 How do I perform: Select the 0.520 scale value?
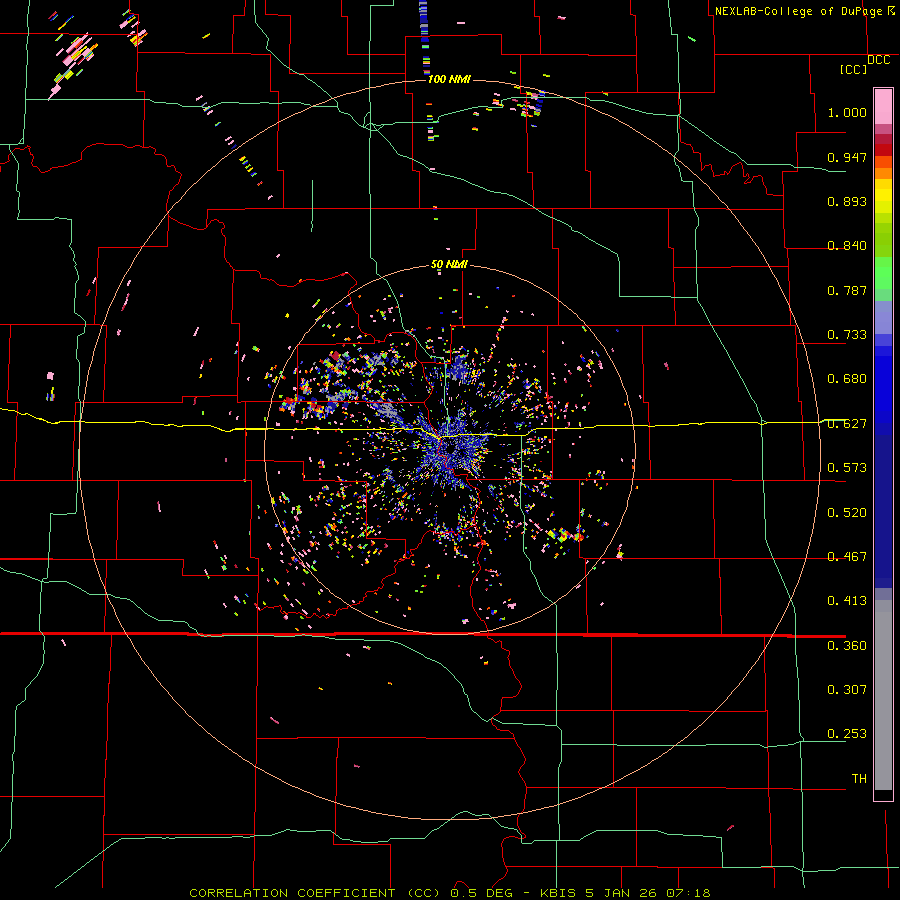coord(847,513)
